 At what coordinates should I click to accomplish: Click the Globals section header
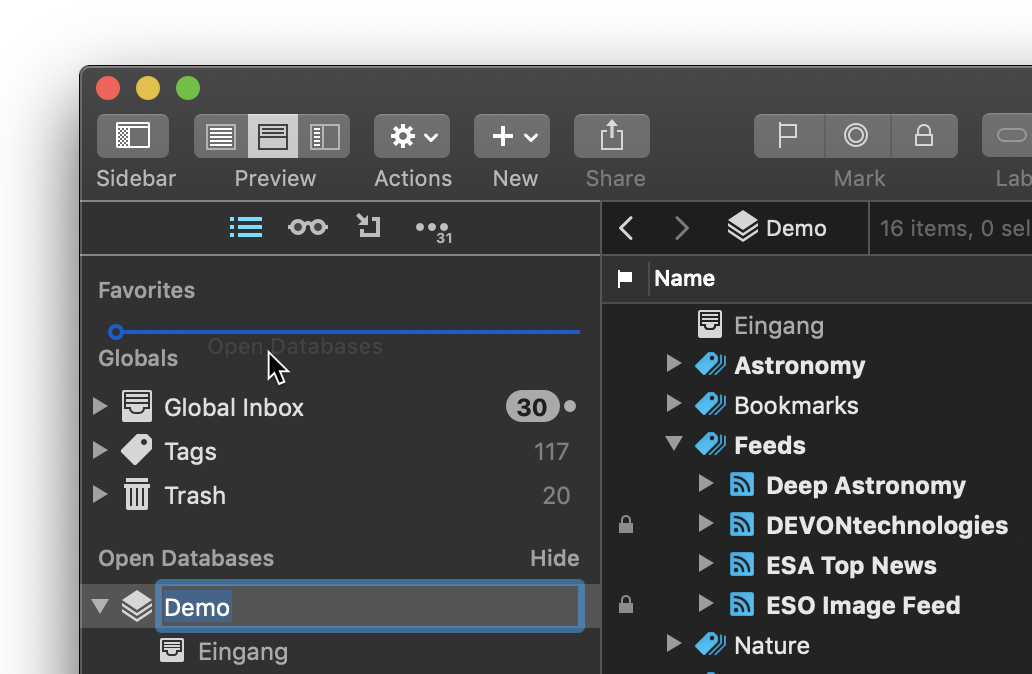[138, 358]
